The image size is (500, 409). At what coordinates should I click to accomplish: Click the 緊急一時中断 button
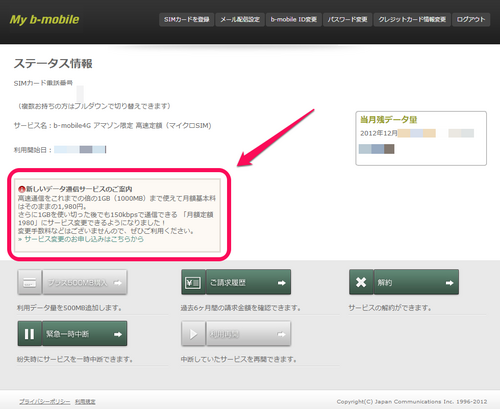tap(85, 334)
